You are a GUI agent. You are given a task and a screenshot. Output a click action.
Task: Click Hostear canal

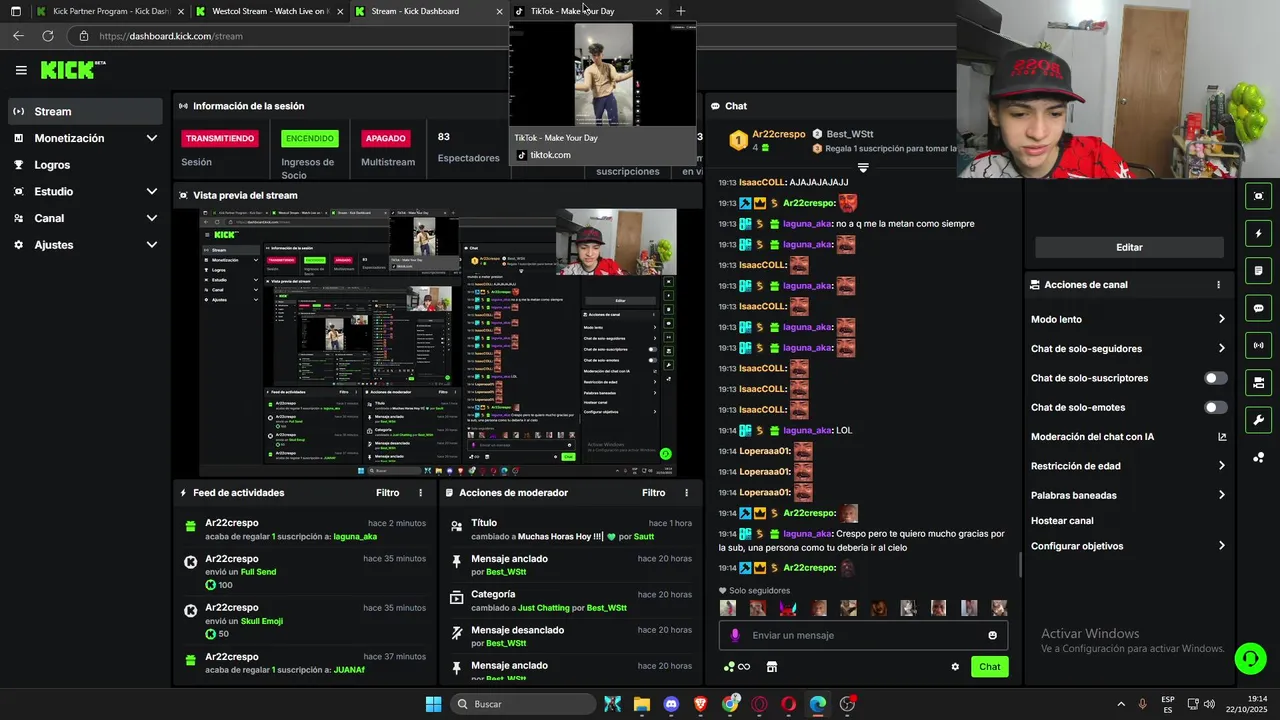point(1062,521)
